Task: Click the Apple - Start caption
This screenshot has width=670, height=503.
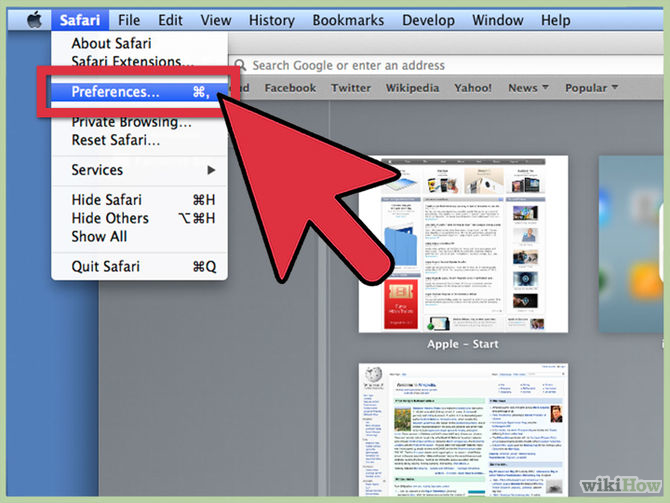Action: click(x=463, y=344)
